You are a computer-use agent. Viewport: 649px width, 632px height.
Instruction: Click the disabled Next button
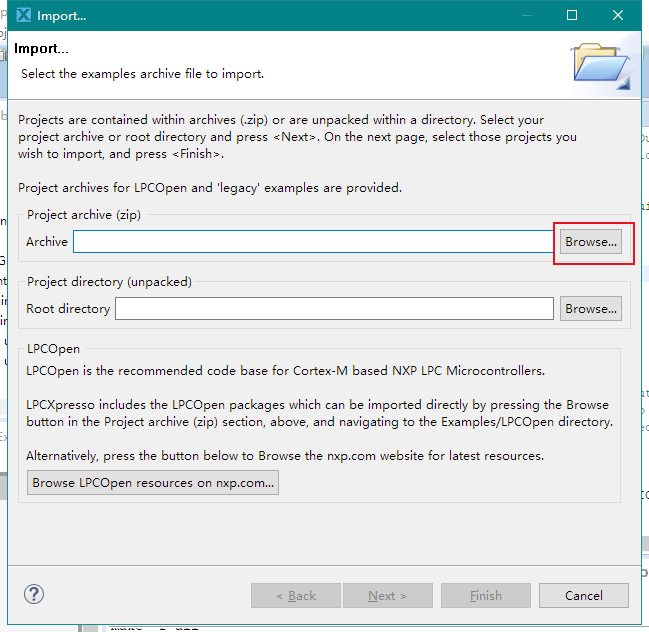(387, 596)
